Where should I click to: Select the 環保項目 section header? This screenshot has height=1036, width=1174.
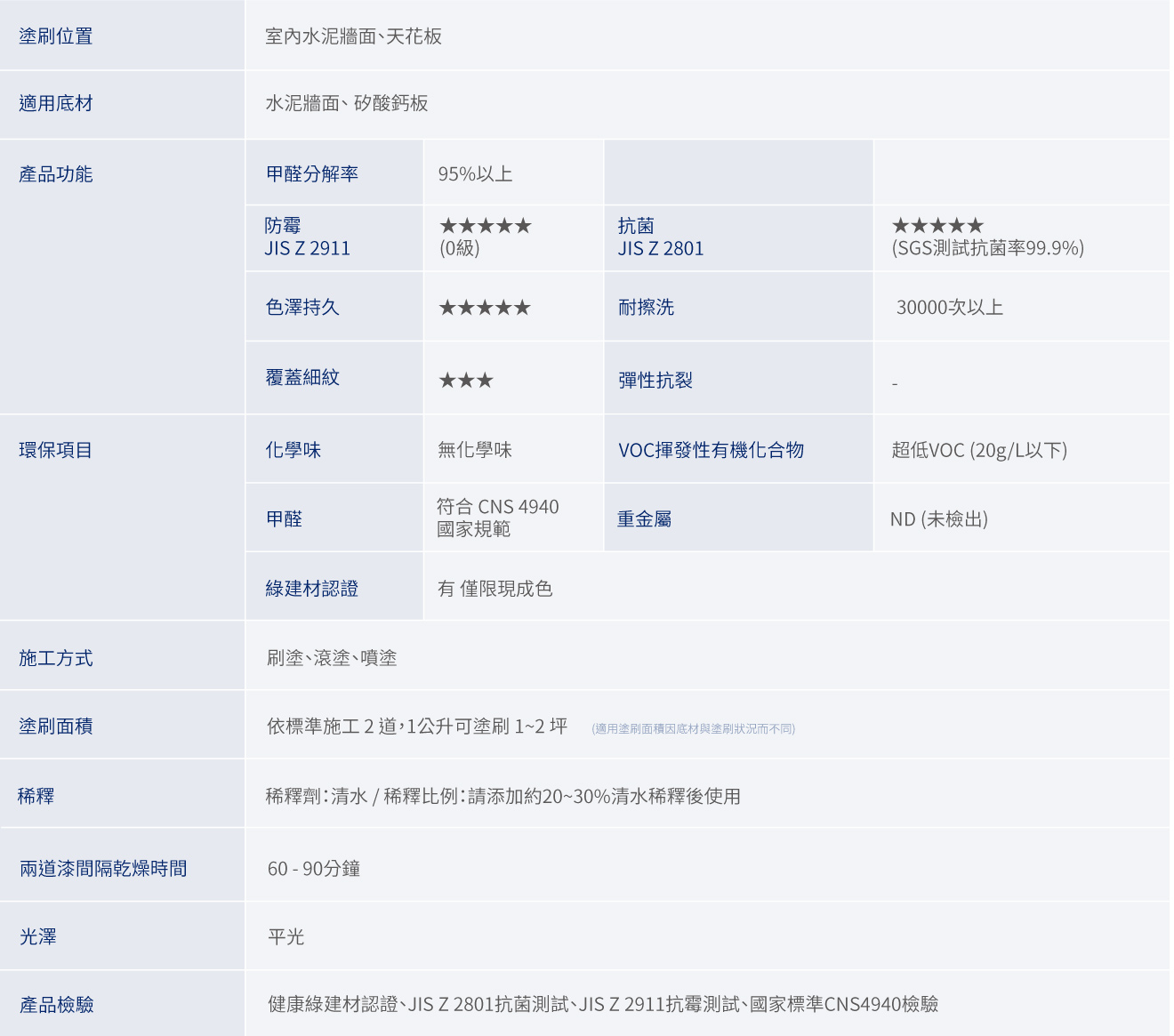pyautogui.click(x=56, y=451)
